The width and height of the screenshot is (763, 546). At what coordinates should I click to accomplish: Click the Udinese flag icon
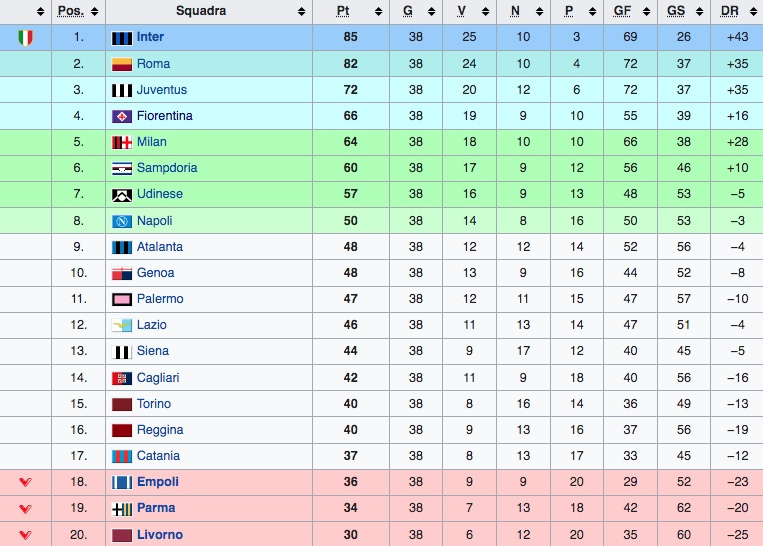[x=122, y=195]
